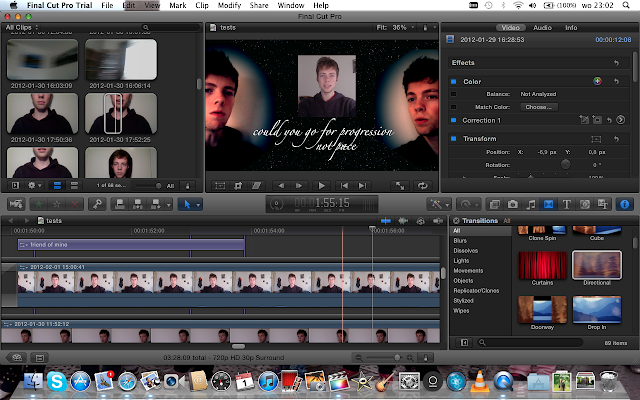Click the Transitions search field
Viewport: 640px width, 400px height.
tap(531, 342)
